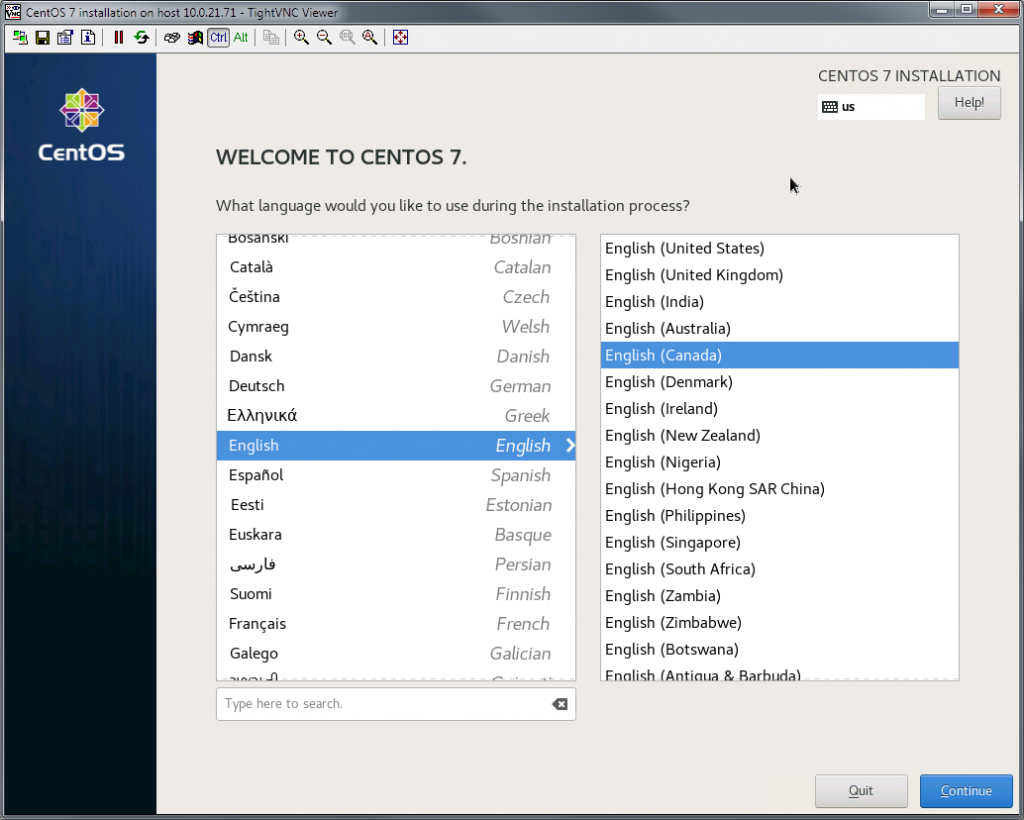Click the Quit button
Viewport: 1024px width, 820px height.
(861, 791)
